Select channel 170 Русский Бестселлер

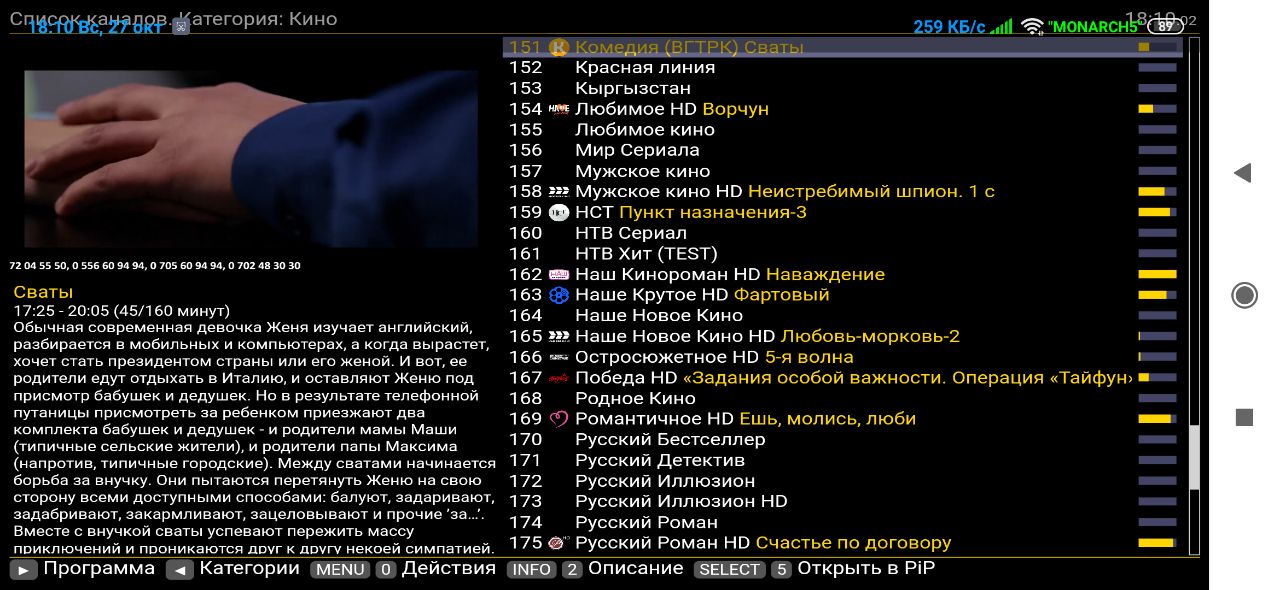pos(842,440)
